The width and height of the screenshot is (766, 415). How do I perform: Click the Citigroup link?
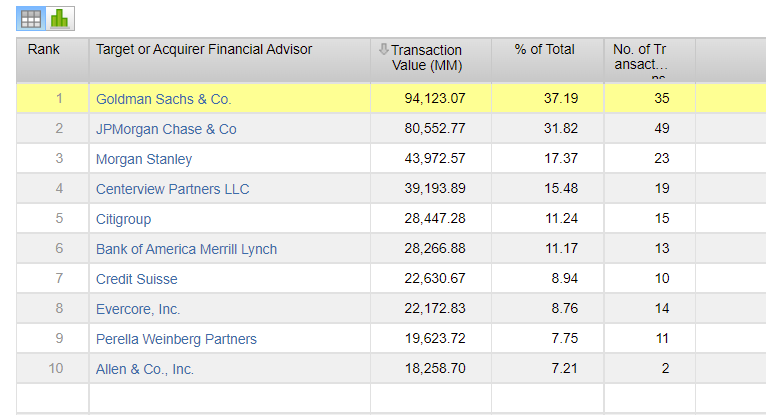[126, 219]
